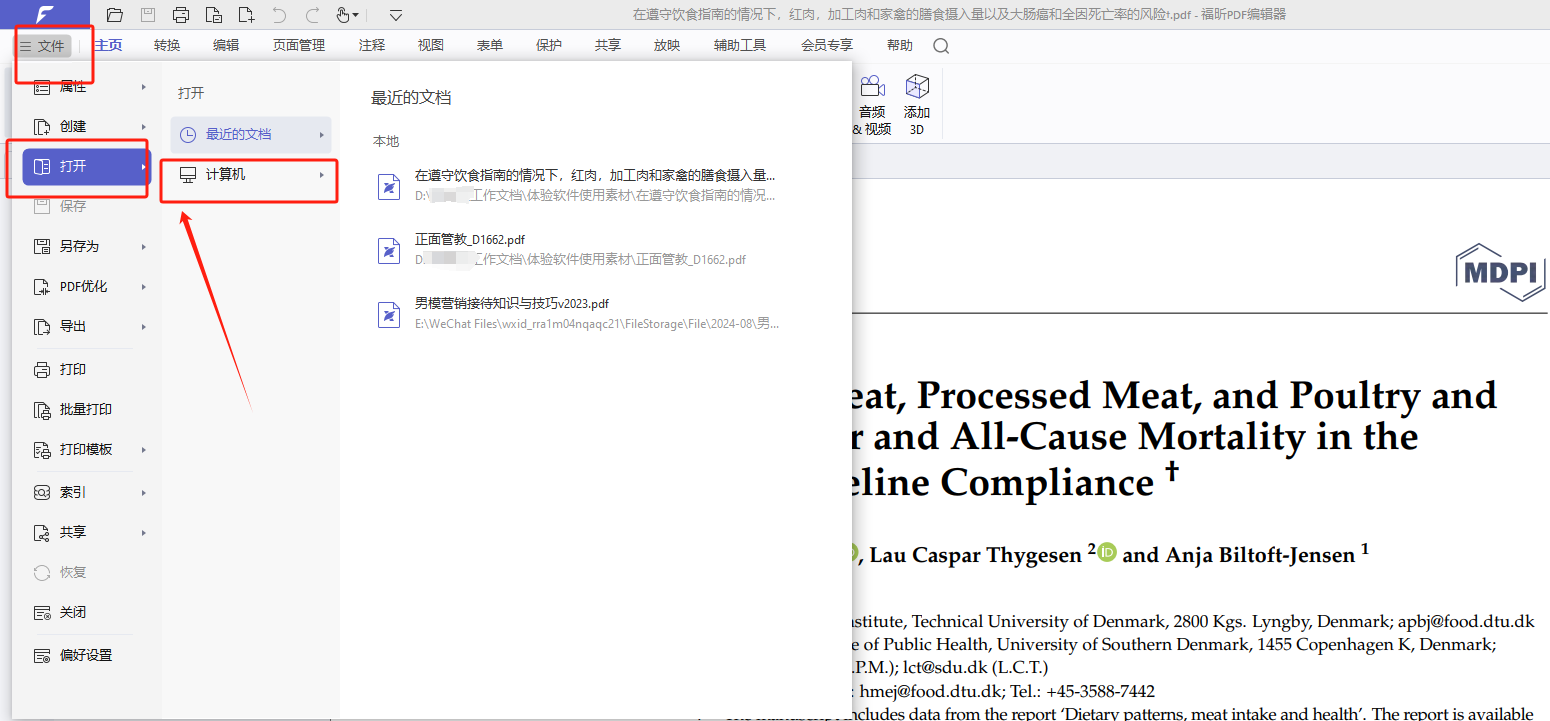Click the clock icon beside 最近的文档
This screenshot has height=721, width=1550.
coord(188,135)
